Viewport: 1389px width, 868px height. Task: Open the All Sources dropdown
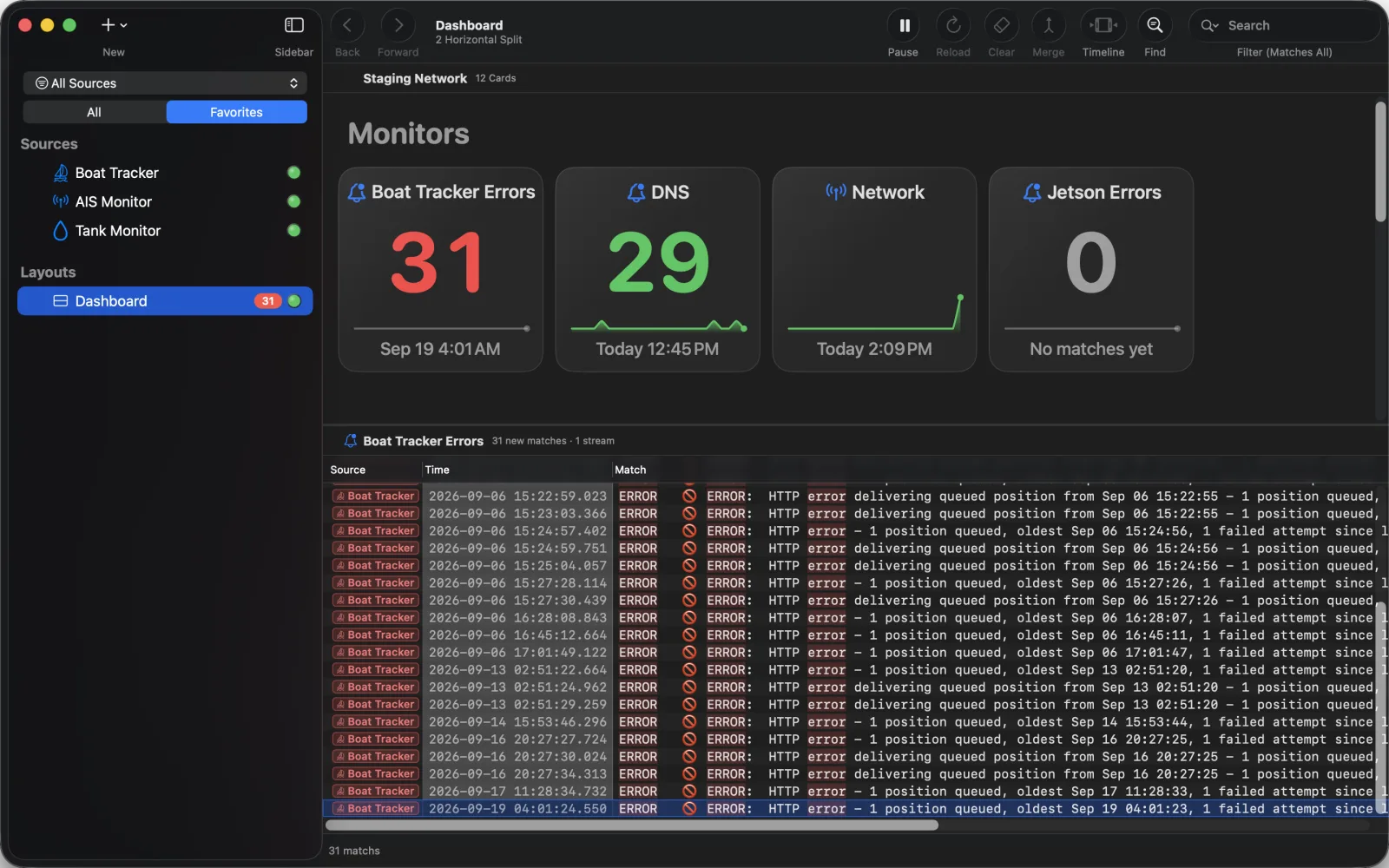(165, 83)
